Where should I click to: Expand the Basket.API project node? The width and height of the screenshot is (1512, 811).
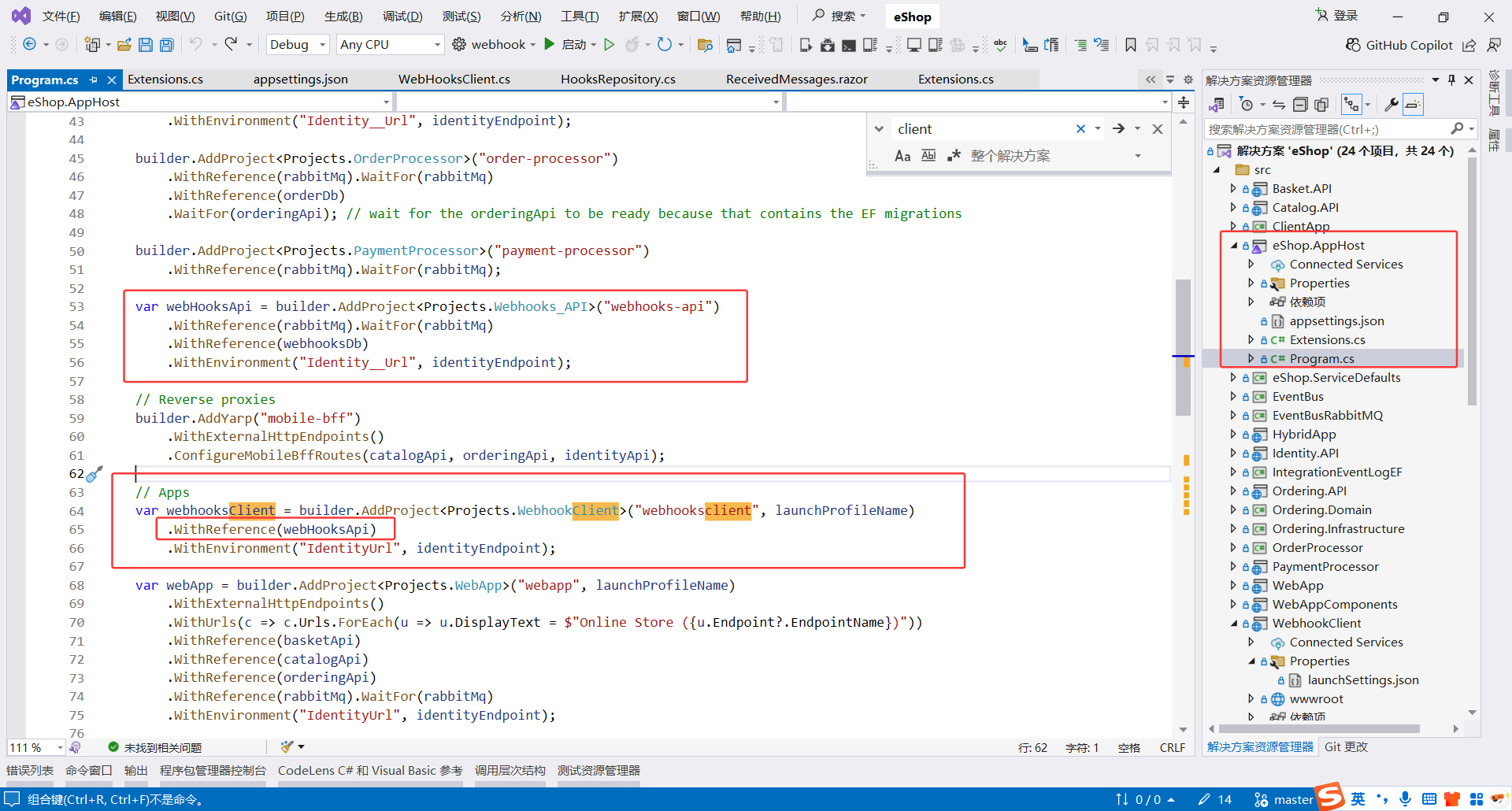coord(1233,189)
